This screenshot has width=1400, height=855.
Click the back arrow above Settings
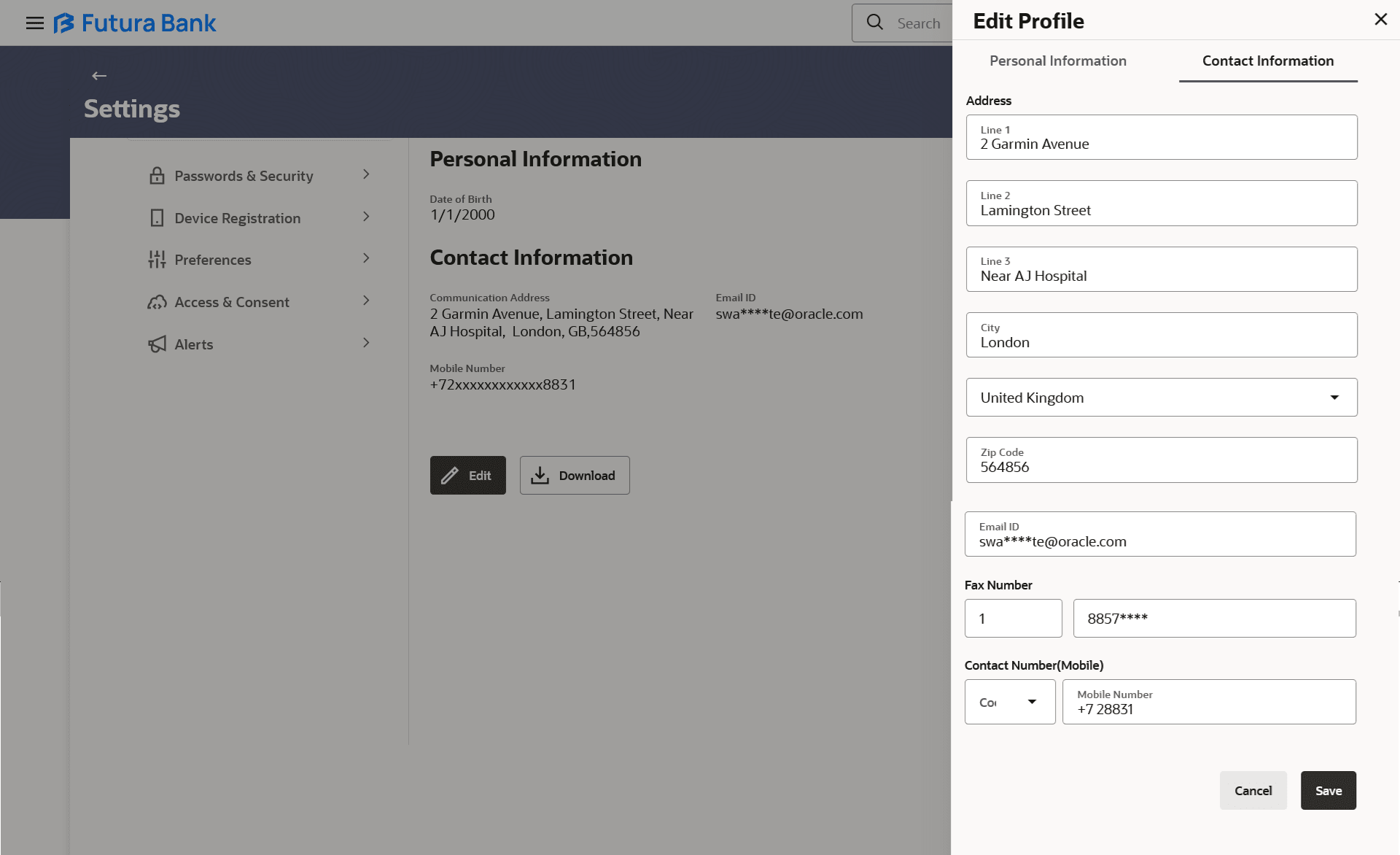click(99, 76)
